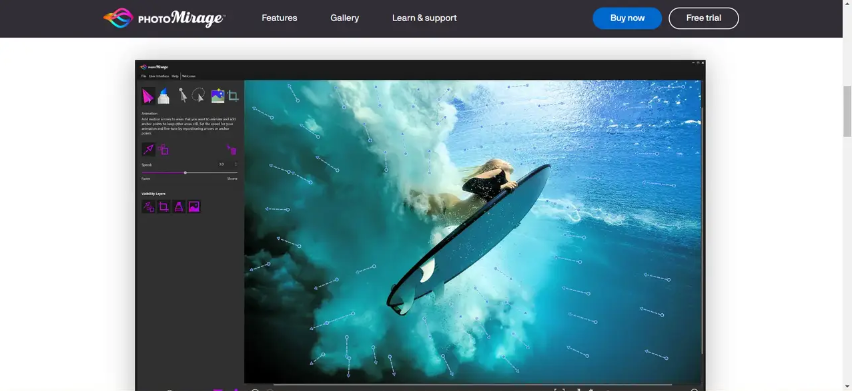Select the glue bottle Mask tool
The image size is (852, 391).
tap(164, 96)
